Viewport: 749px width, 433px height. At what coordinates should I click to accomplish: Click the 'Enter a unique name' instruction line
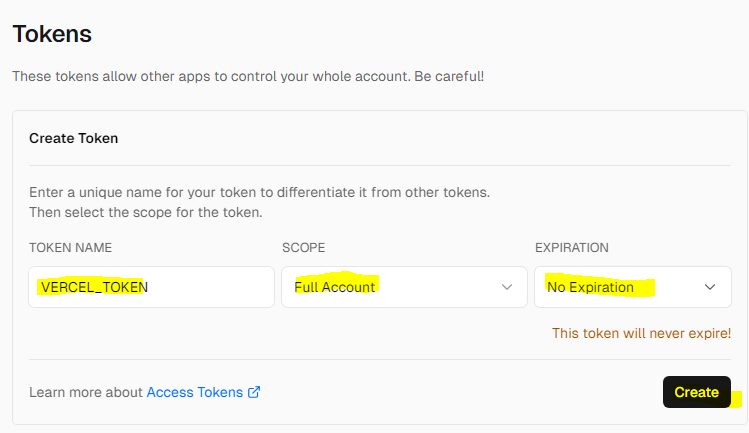point(259,192)
